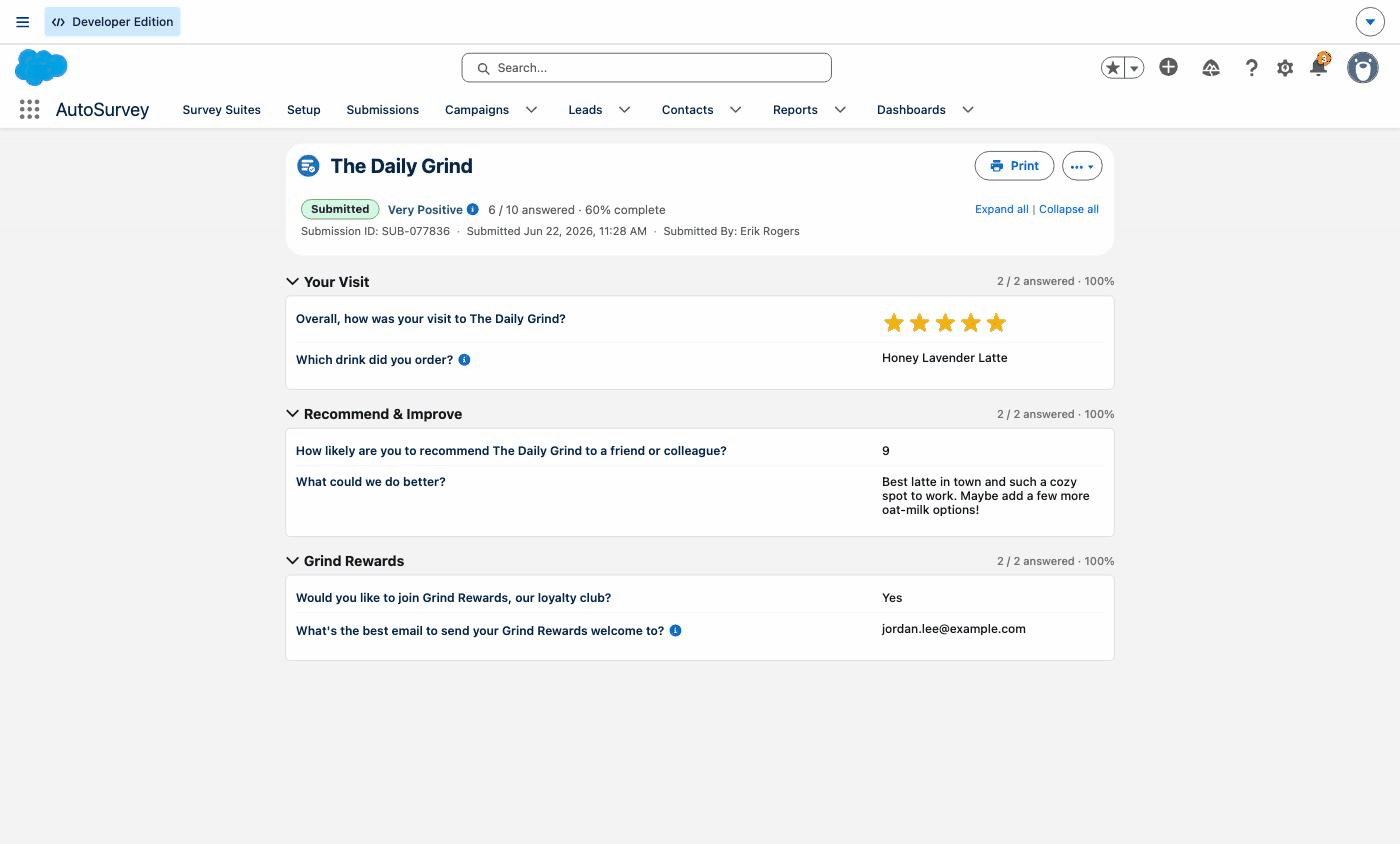Viewport: 1400px width, 844px height.
Task: Collapse the Your Visit section
Action: click(x=292, y=282)
